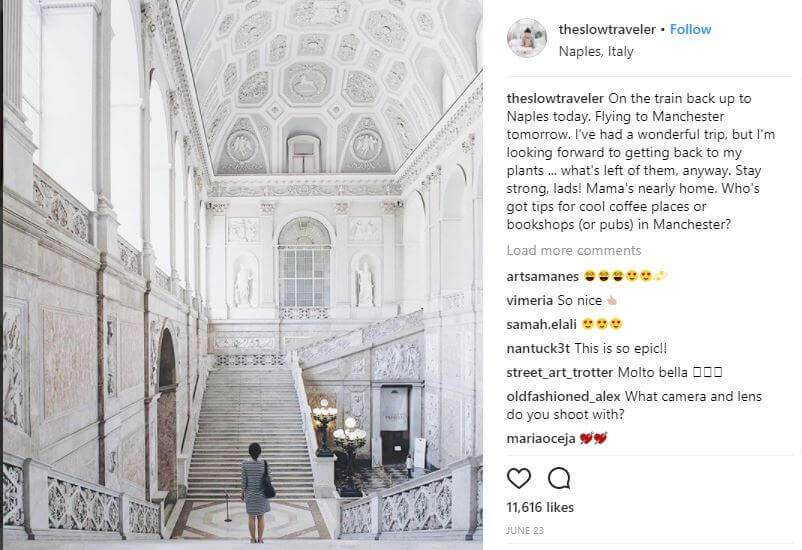Viewport: 802px width, 550px height.
Task: Click the caption text about Manchester
Action: pyautogui.click(x=641, y=161)
